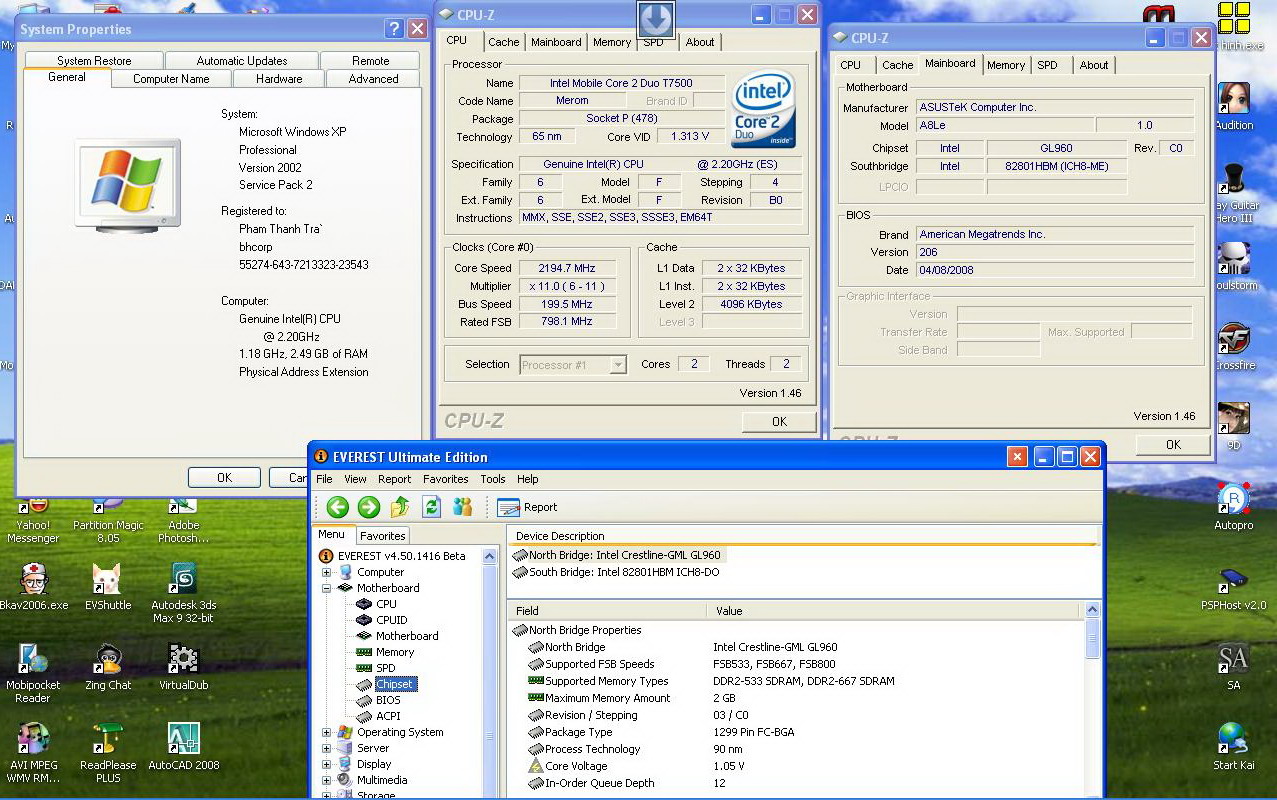This screenshot has width=1277, height=800.
Task: Click OK in the left CPU-Z window
Action: point(779,422)
